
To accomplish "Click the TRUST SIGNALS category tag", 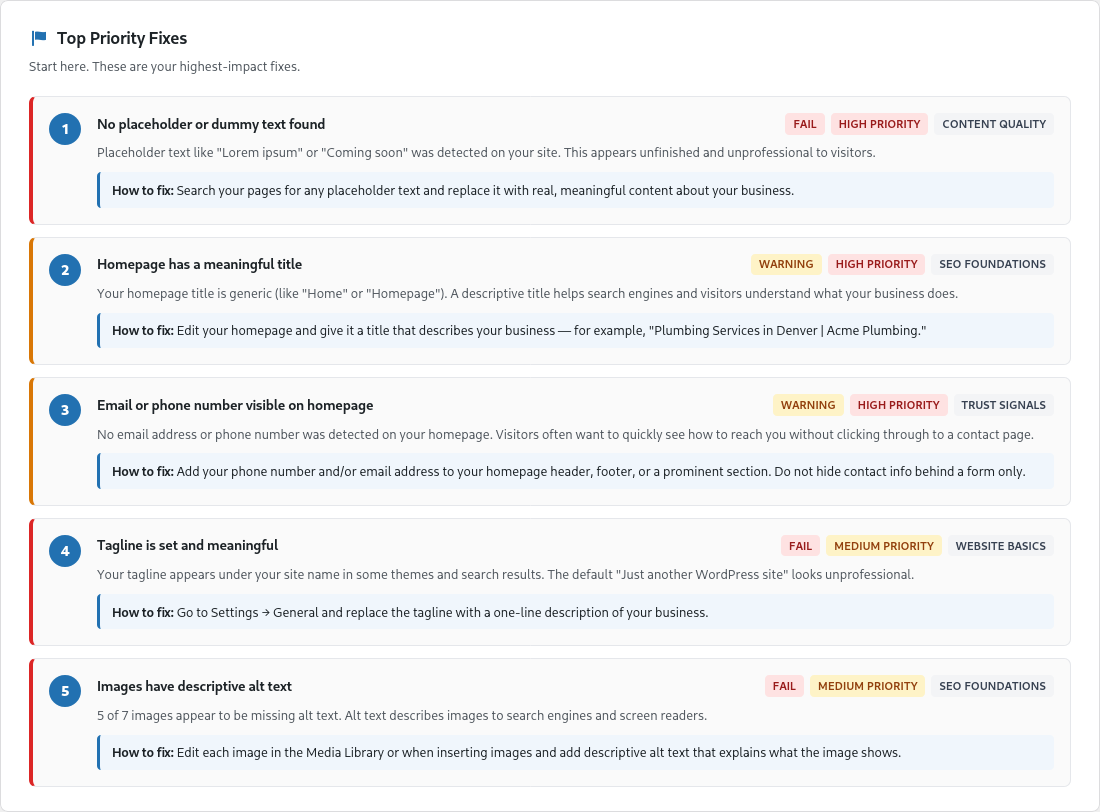I will pyautogui.click(x=1003, y=406).
